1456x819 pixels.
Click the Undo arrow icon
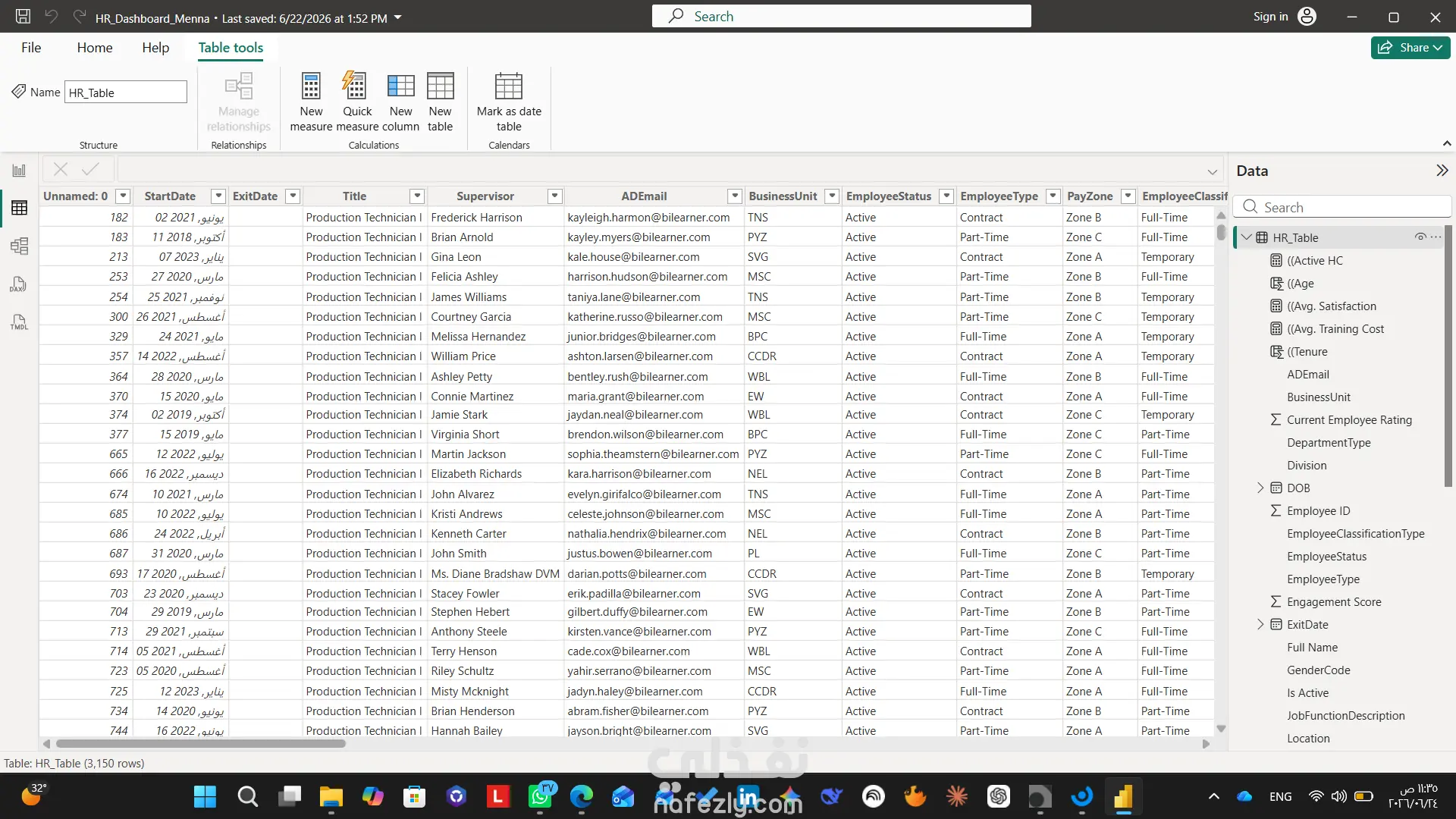click(52, 17)
